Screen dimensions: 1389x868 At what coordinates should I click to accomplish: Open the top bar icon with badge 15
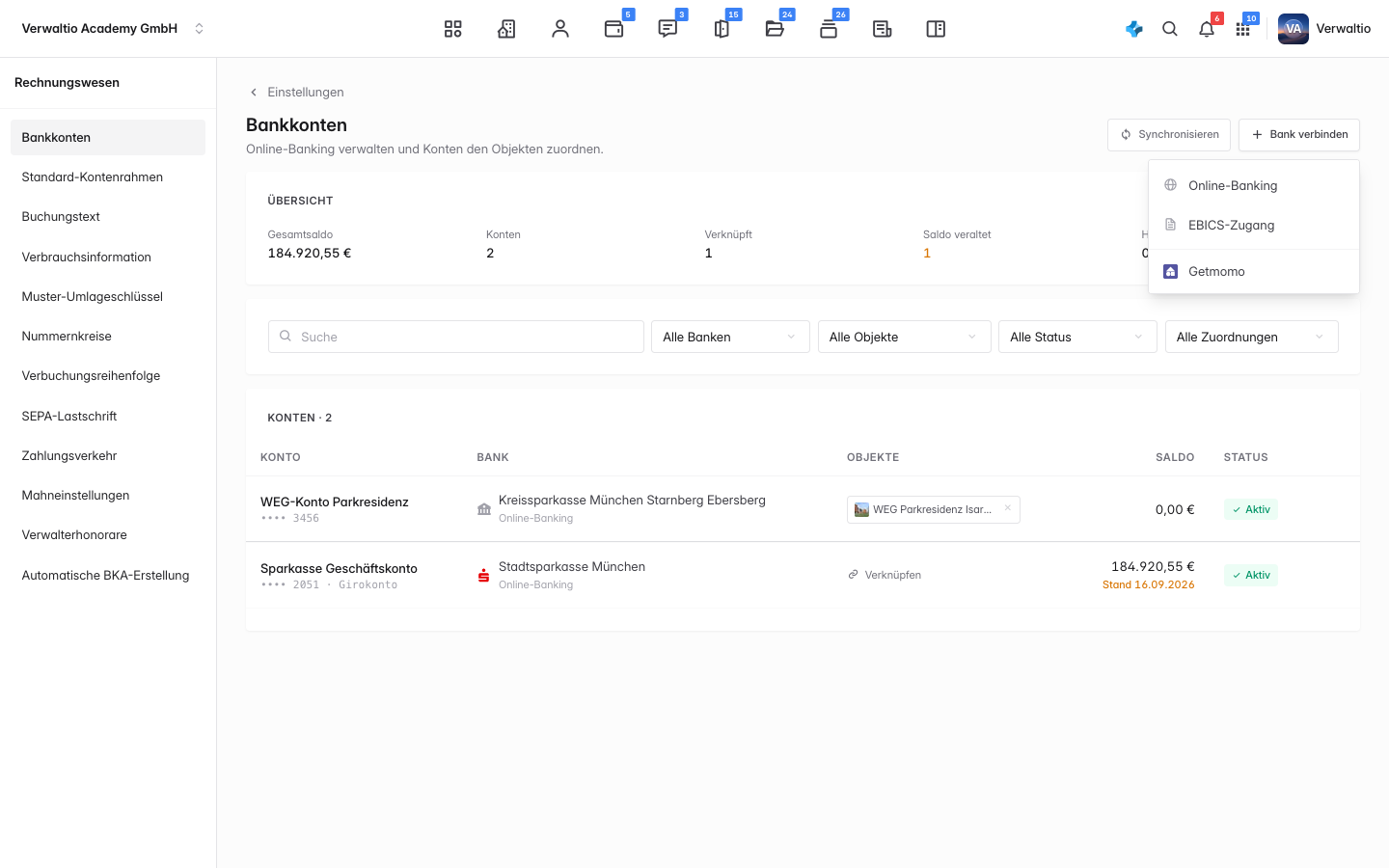722,29
